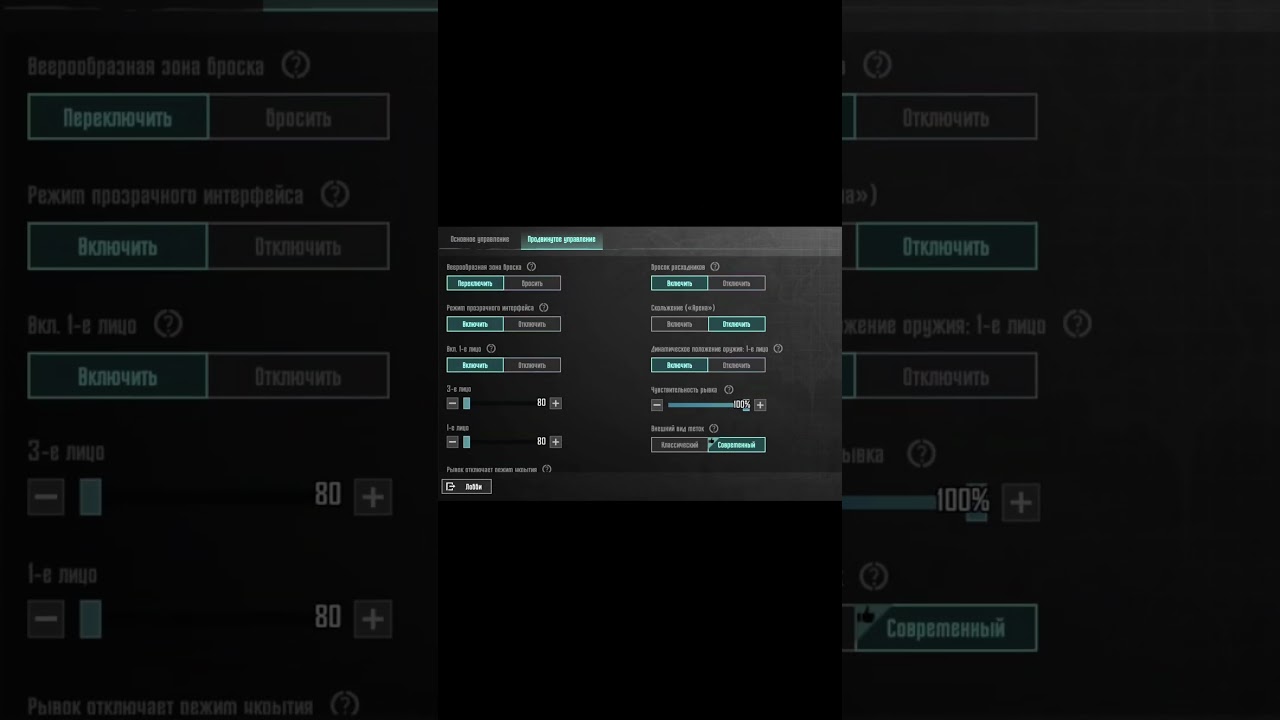This screenshot has height=720, width=1280.
Task: Open help for Чувствительность рывка
Action: click(728, 390)
